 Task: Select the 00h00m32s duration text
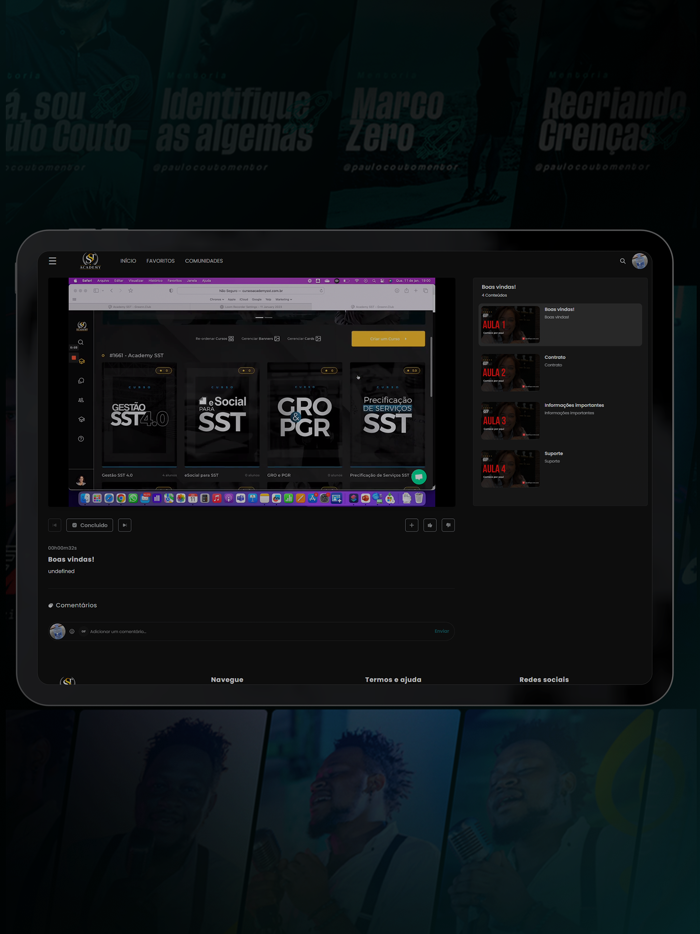click(x=63, y=547)
